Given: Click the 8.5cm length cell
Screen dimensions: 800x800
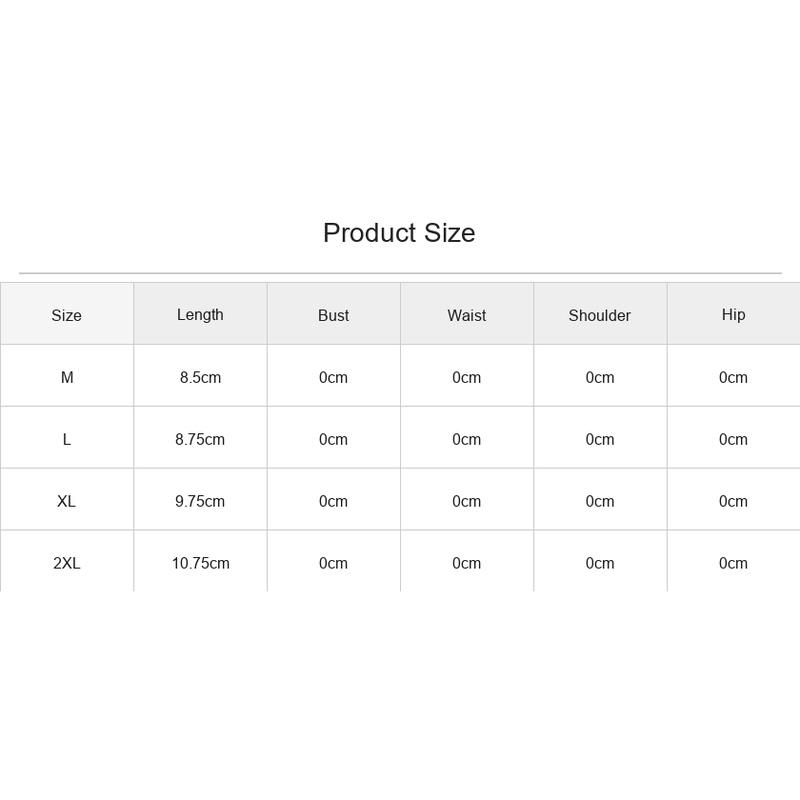Looking at the screenshot, I should [200, 378].
